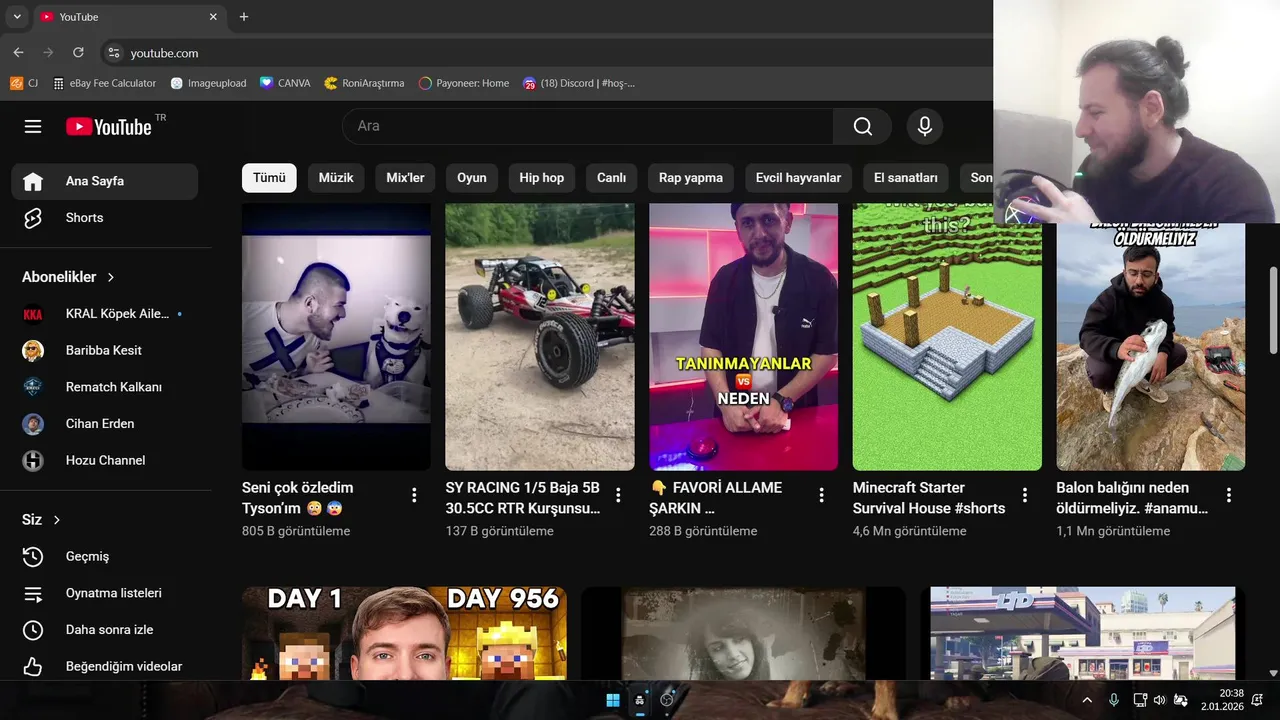Image resolution: width=1280 pixels, height=720 pixels.
Task: Open Beğendiğim videolar liked videos
Action: 105,666
